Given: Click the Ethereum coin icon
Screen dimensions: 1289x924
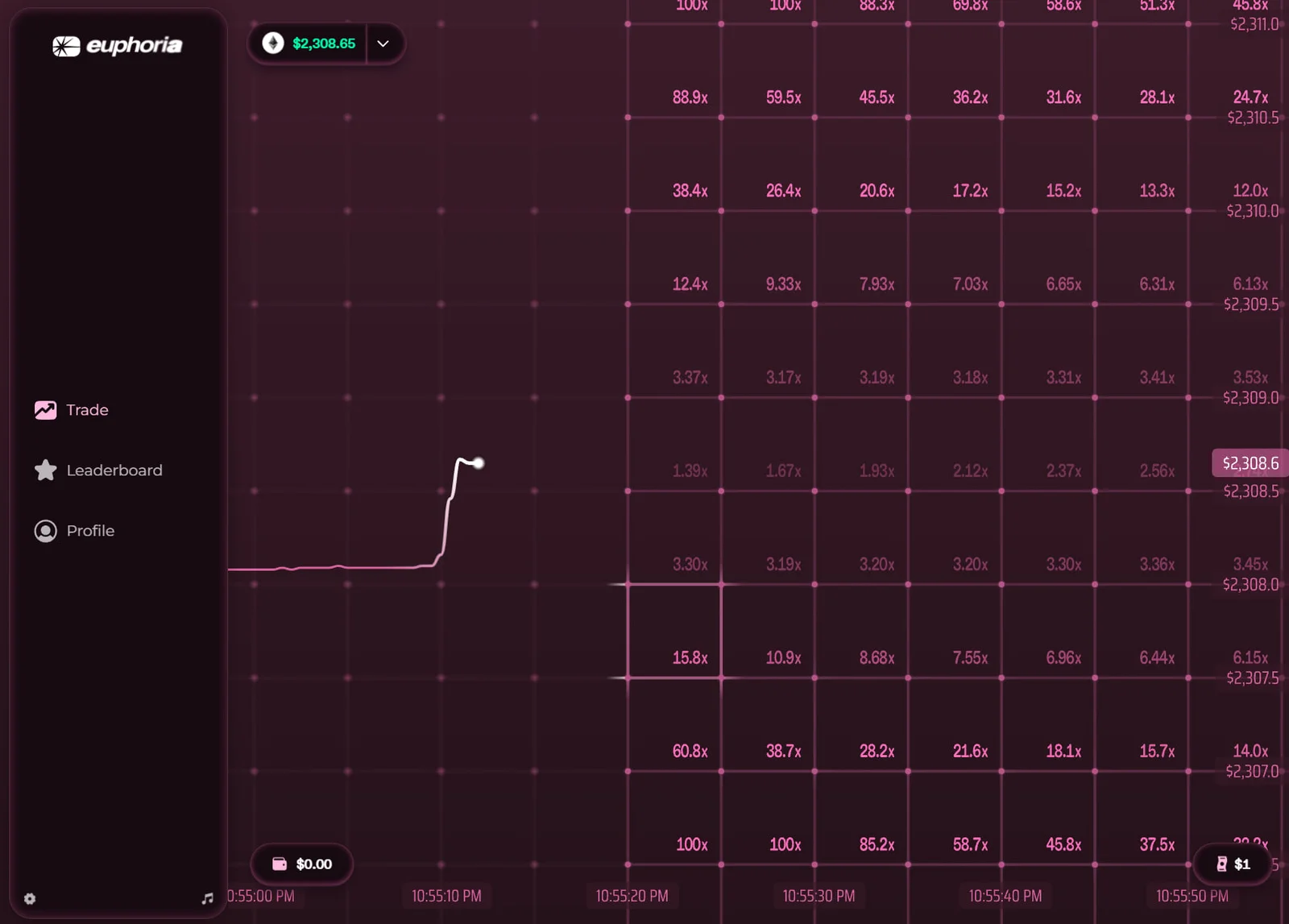Looking at the screenshot, I should 273,44.
